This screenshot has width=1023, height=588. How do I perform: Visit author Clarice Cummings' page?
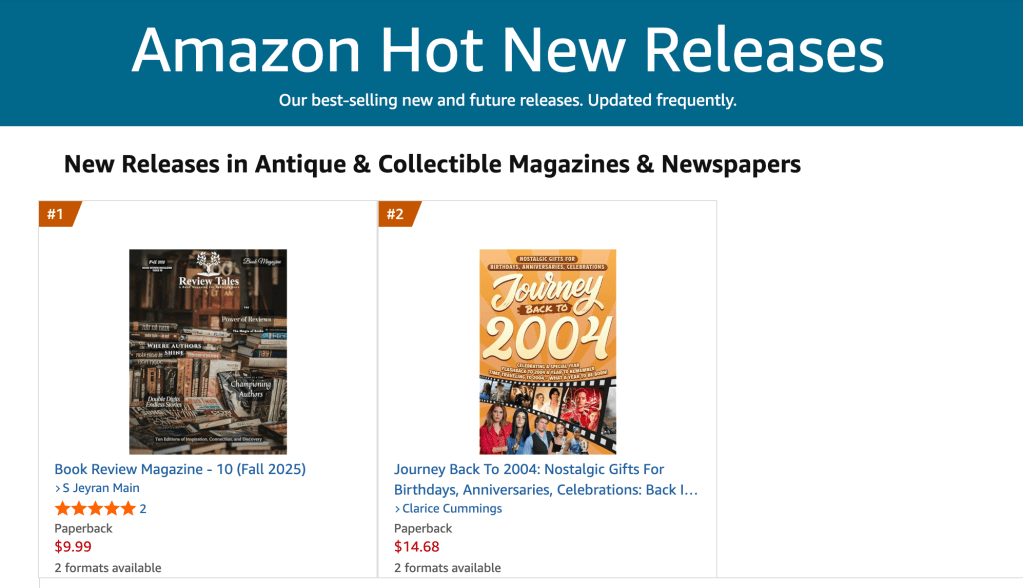tap(452, 509)
